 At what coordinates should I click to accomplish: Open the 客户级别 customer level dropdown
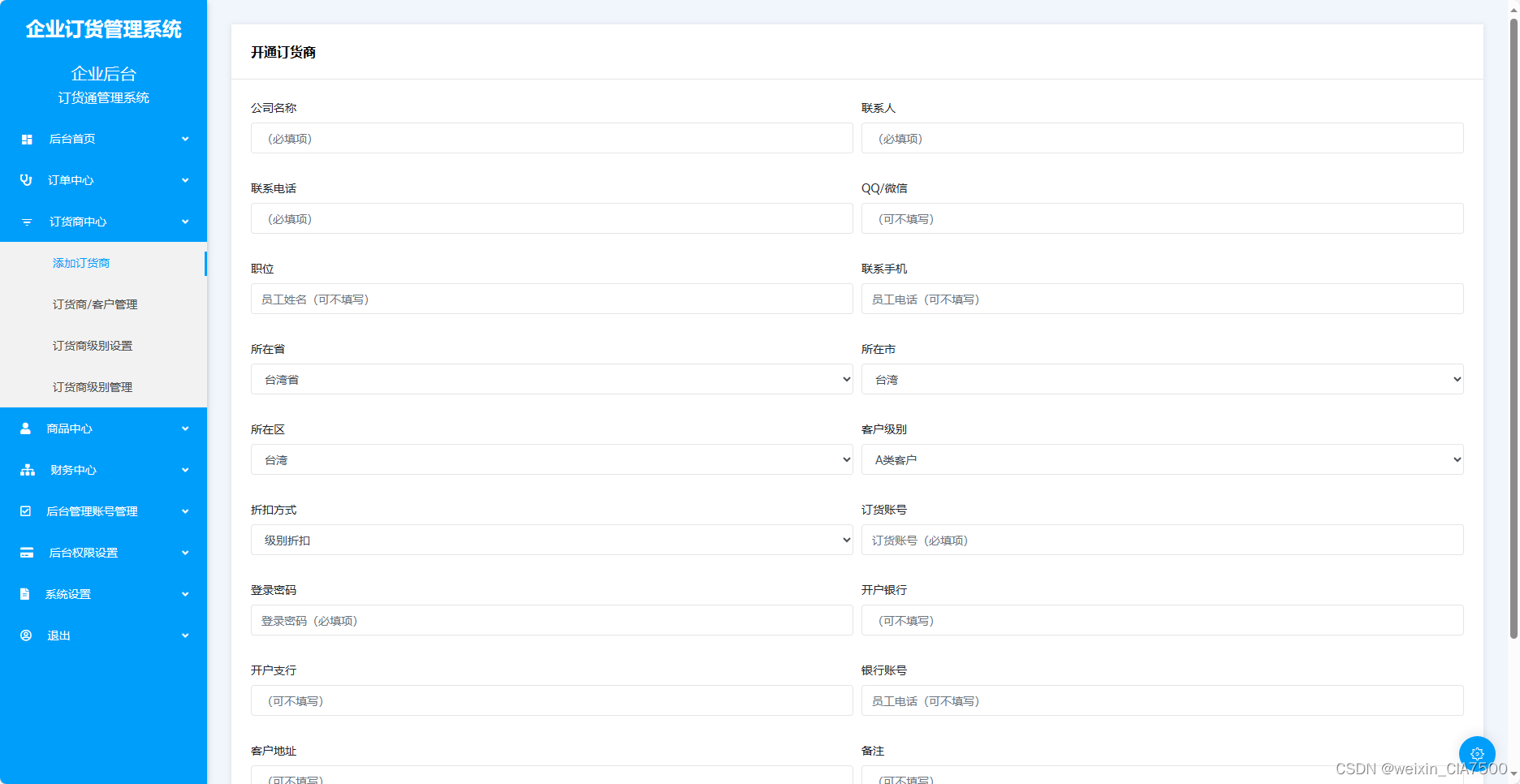pyautogui.click(x=1163, y=459)
